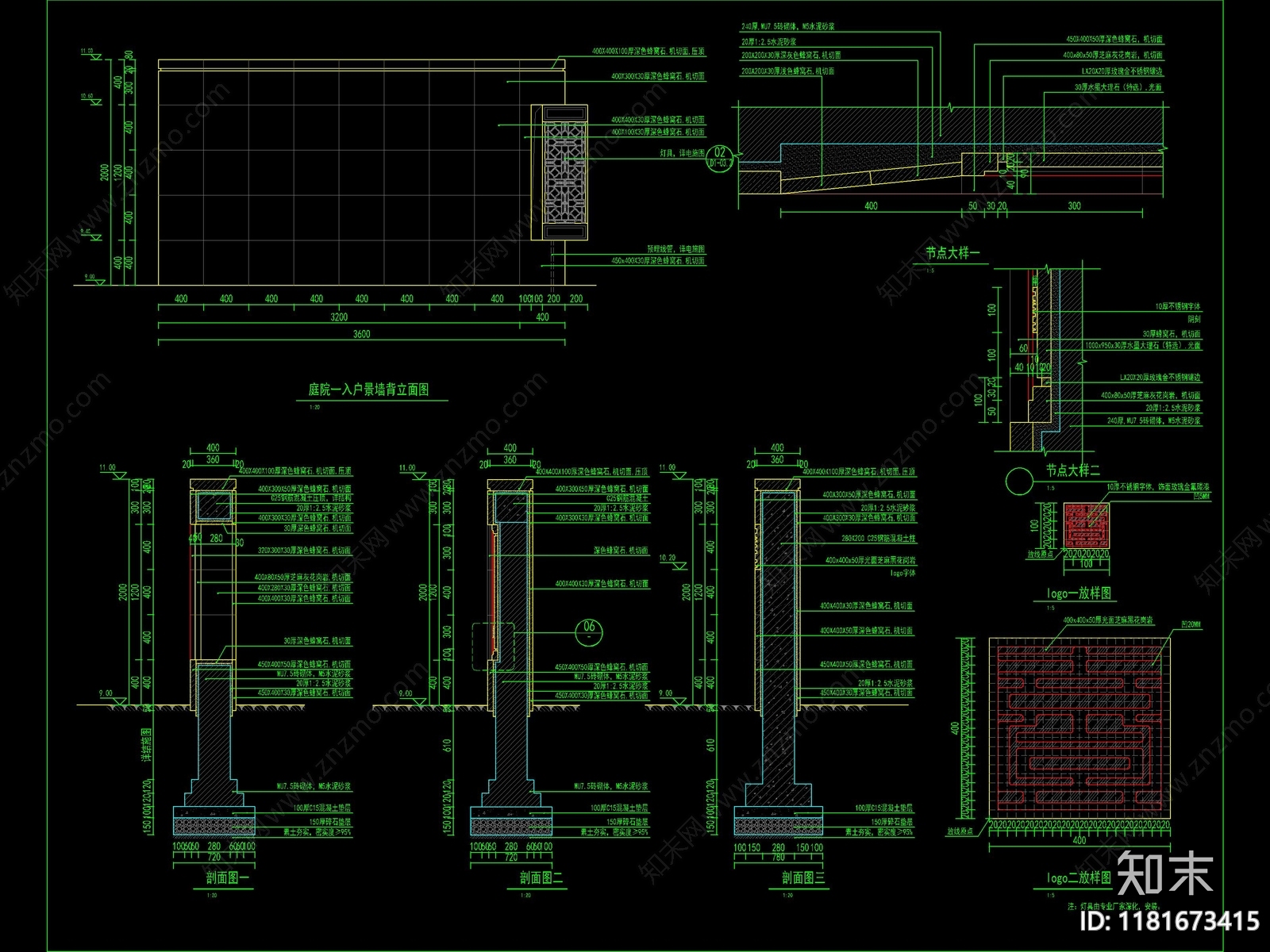Viewport: 1270px width, 952px height.
Task: Click the note 240厚 MU7.5砖砌体 in top detail
Action: coord(787,26)
